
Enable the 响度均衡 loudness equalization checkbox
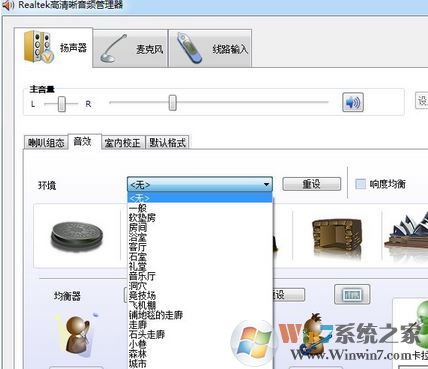(360, 184)
